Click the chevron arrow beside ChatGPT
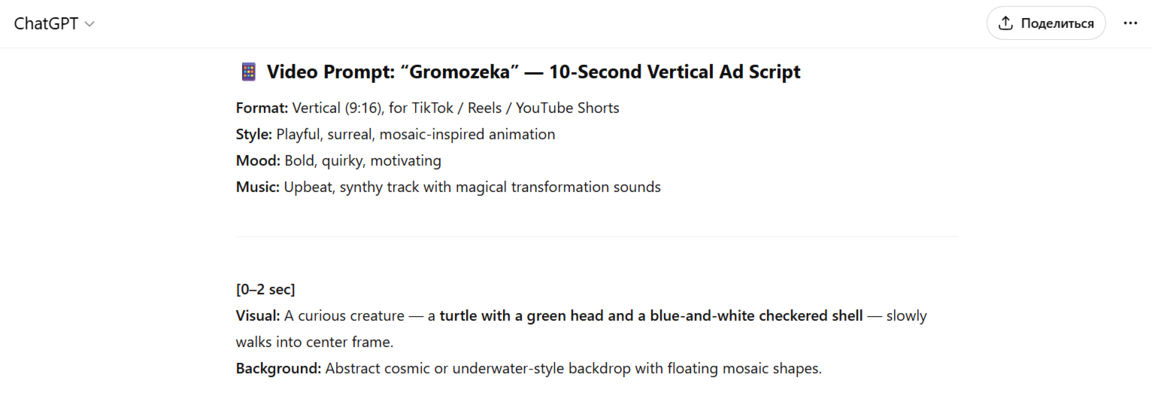The image size is (1152, 402). tap(90, 24)
